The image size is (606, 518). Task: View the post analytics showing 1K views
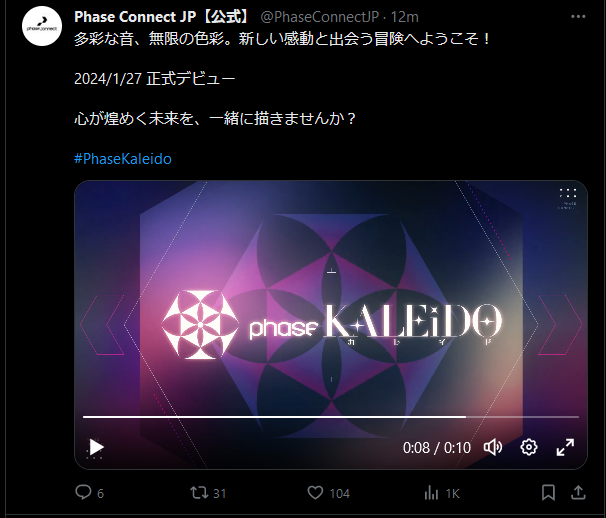click(431, 493)
